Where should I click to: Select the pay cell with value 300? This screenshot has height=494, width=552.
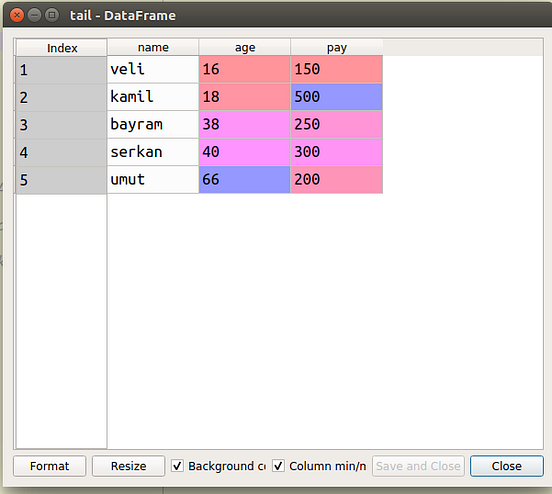(337, 152)
